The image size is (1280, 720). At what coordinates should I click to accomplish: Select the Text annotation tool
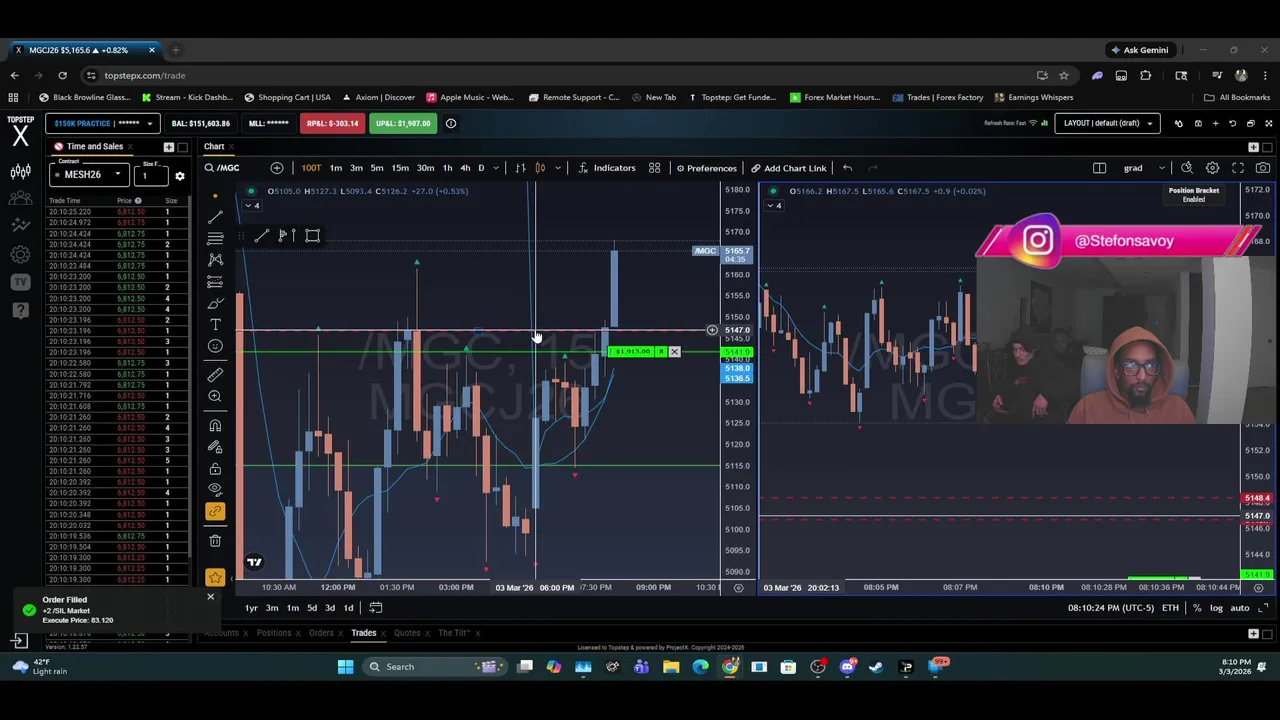(215, 325)
